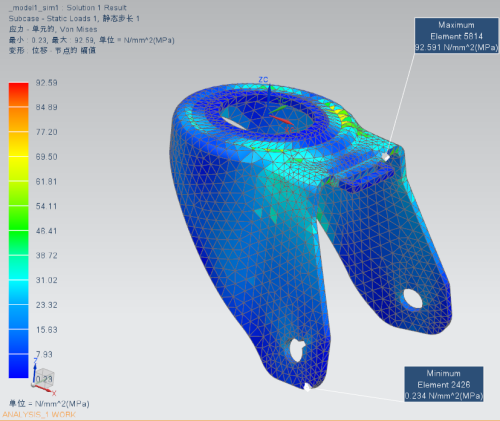Click the lower-left bolt hole on the bracket
Screen dimensions: 500x421
pos(297,350)
